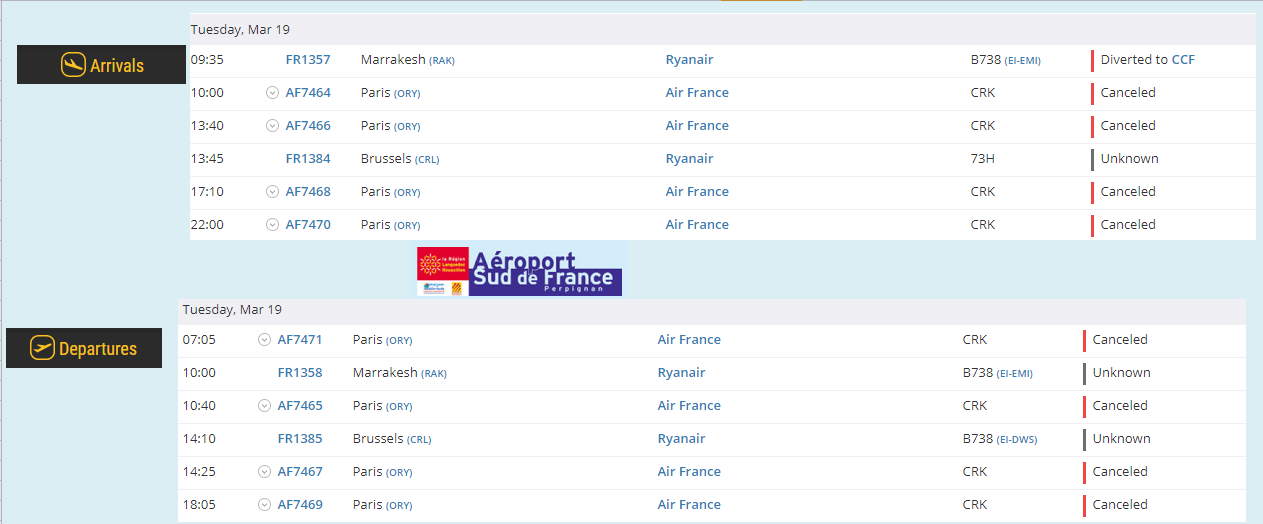Expand departure flight AF7467 details

coord(264,472)
